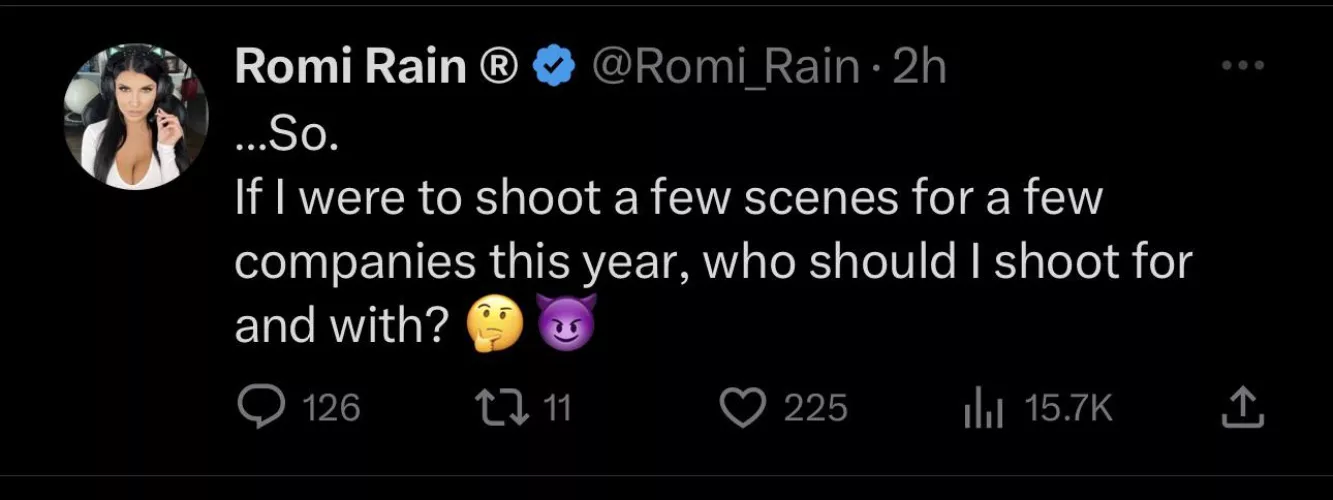This screenshot has height=500, width=1333.
Task: Click the 225 likes count
Action: tap(815, 408)
